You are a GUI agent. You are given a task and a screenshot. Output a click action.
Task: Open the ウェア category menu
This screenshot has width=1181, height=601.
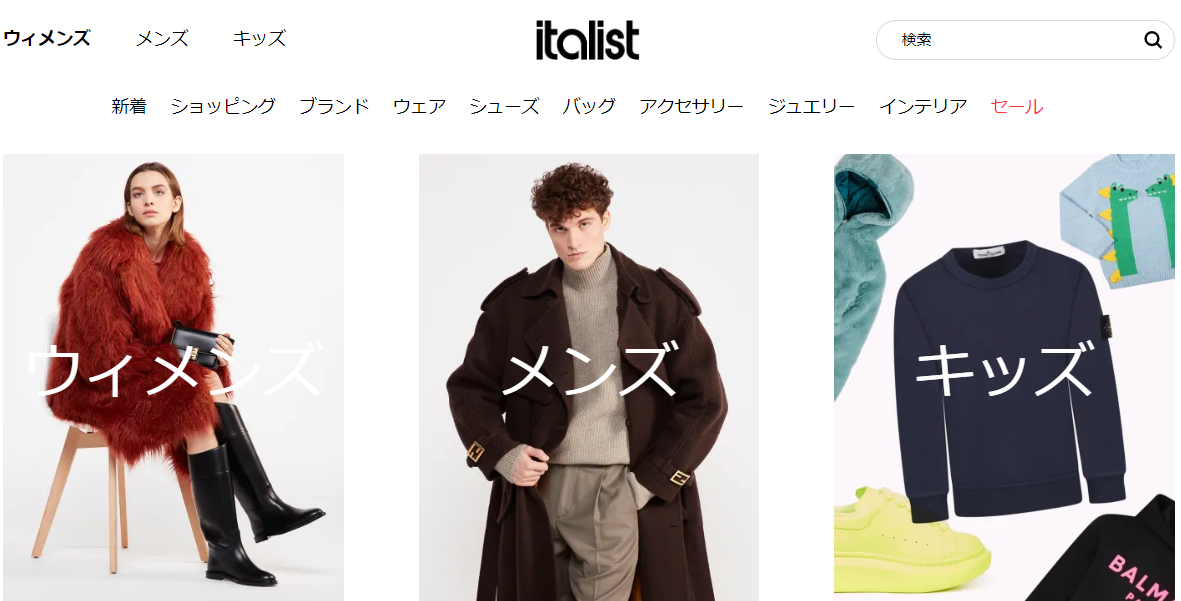[420, 106]
